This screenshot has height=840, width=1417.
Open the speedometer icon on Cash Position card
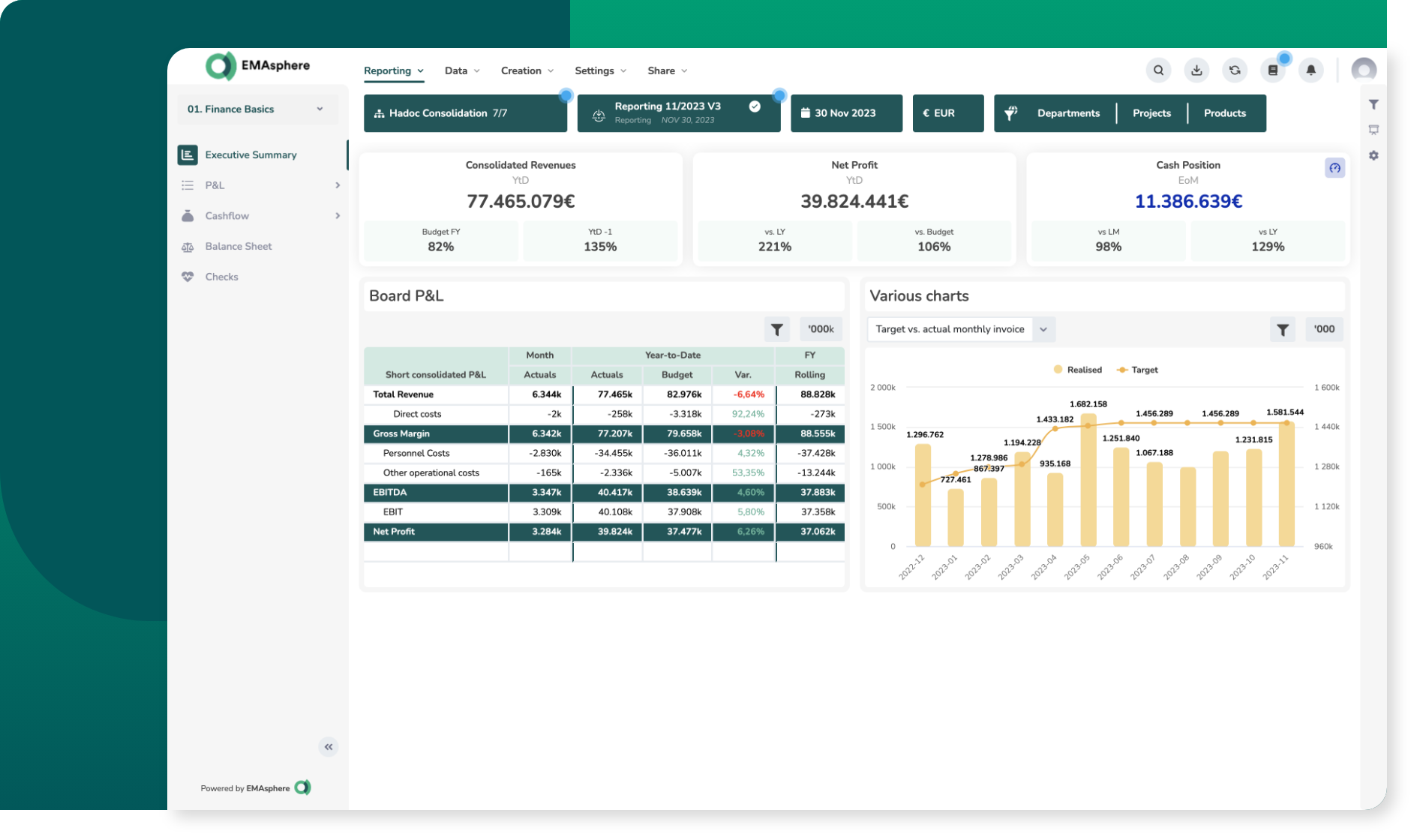(x=1334, y=168)
